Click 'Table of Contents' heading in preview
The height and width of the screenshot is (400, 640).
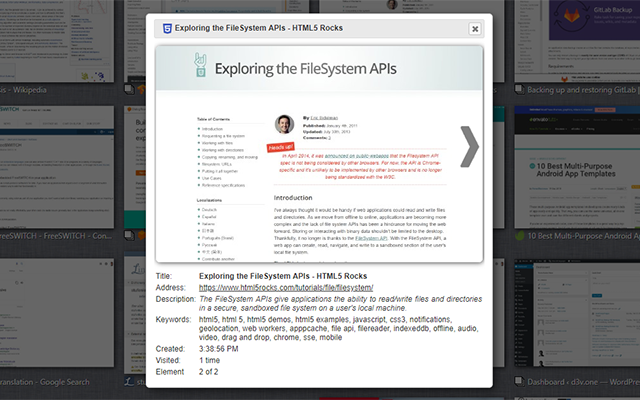[213, 119]
